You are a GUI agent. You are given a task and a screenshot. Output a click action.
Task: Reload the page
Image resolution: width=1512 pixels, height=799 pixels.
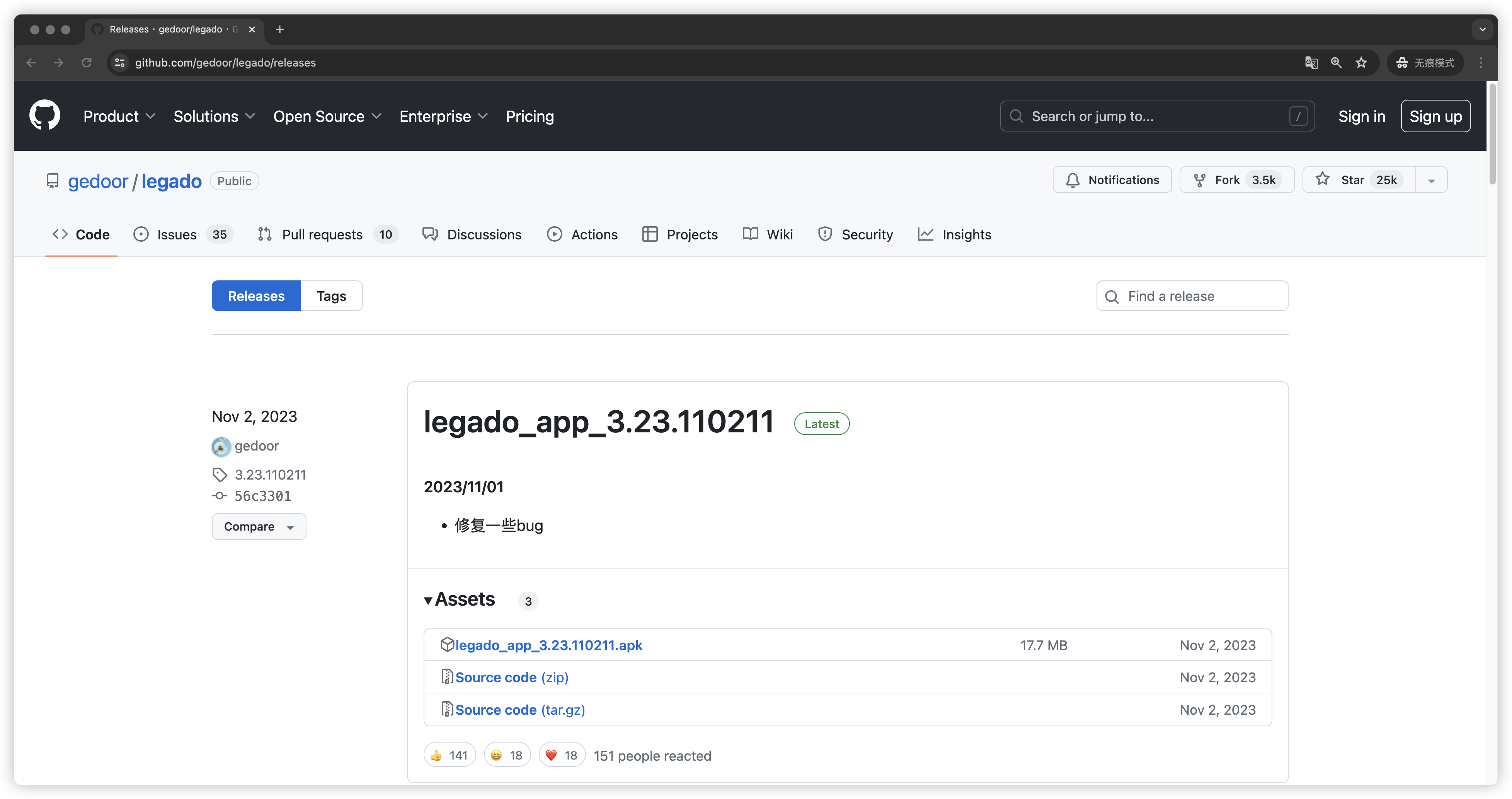[87, 63]
